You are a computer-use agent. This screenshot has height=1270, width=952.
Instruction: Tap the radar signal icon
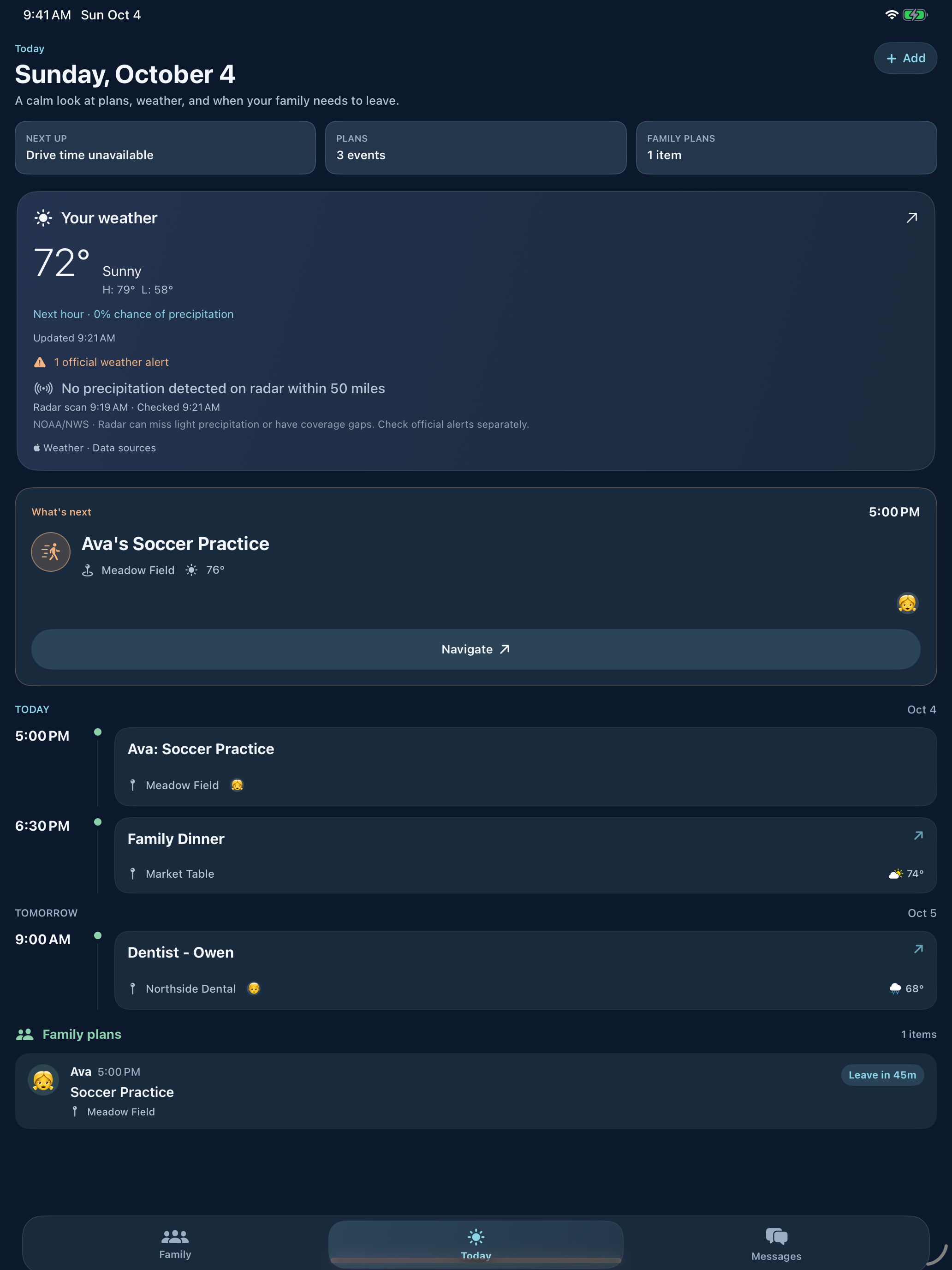pyautogui.click(x=43, y=389)
